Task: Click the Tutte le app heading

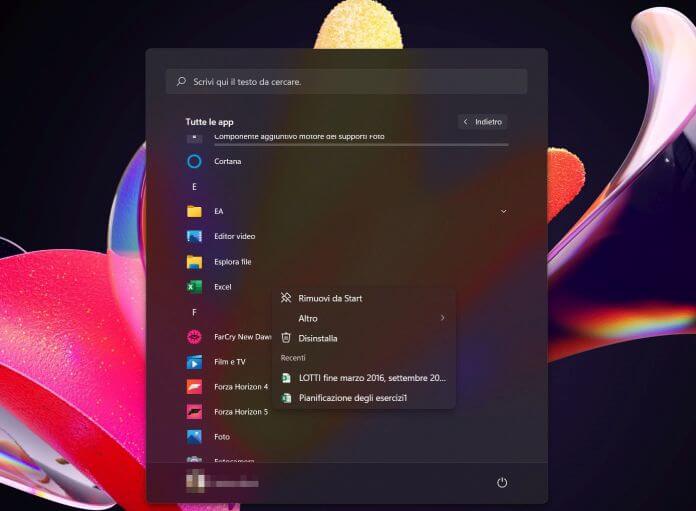Action: pos(210,122)
